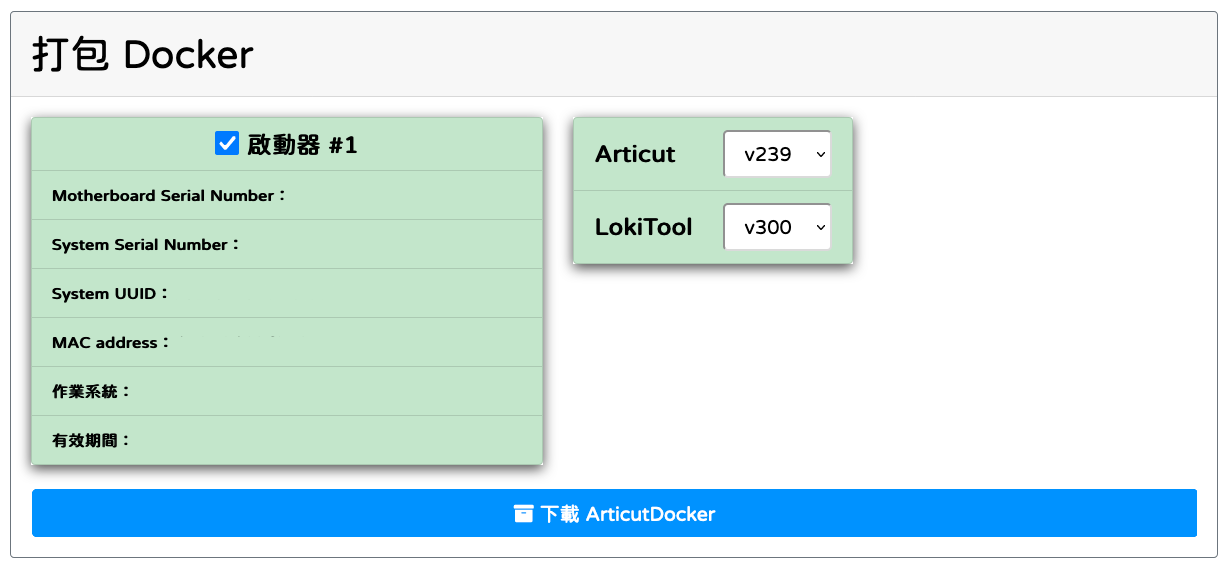Click the archive box icon on download button
The height and width of the screenshot is (567, 1224).
[x=523, y=514]
